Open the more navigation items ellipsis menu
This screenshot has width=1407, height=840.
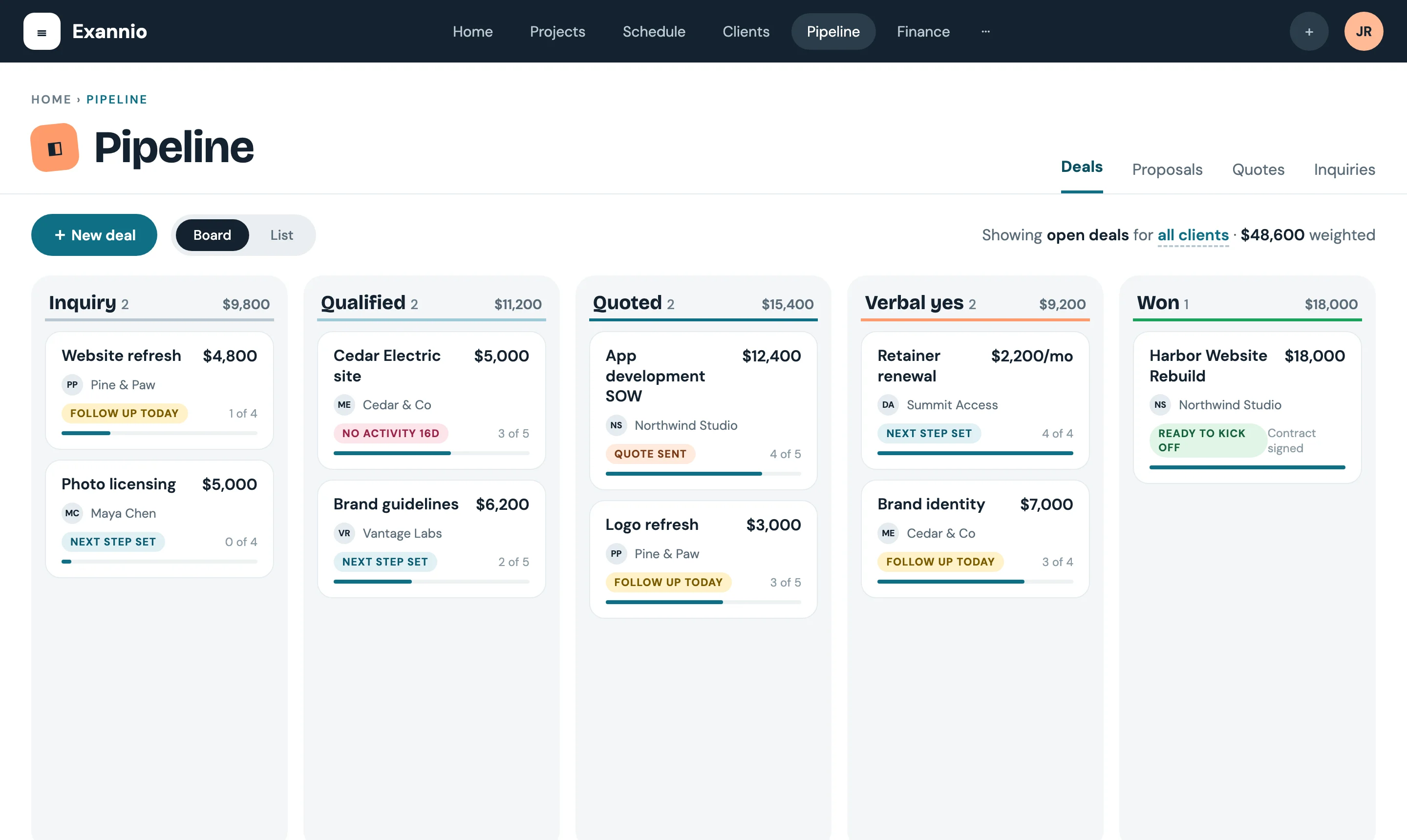point(986,32)
